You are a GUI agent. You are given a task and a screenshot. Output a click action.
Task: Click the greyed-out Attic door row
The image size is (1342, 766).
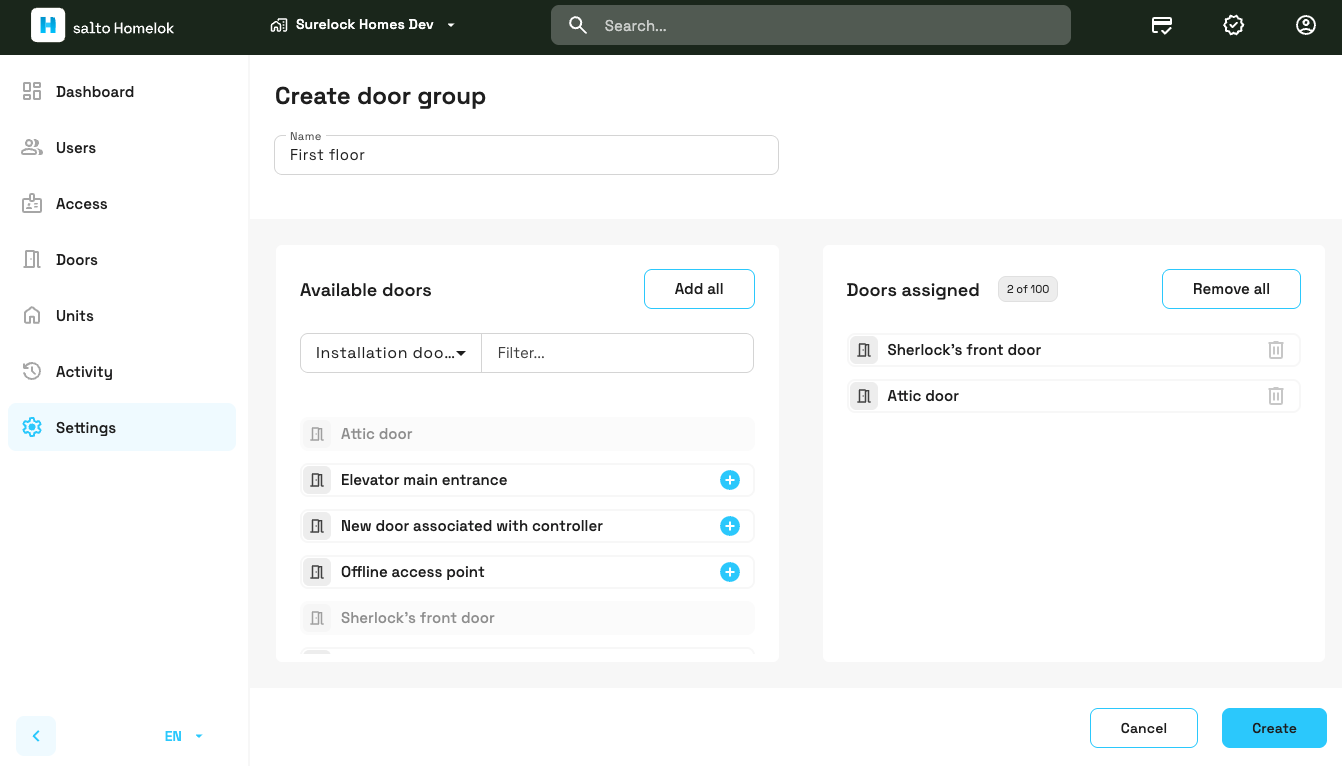click(527, 434)
